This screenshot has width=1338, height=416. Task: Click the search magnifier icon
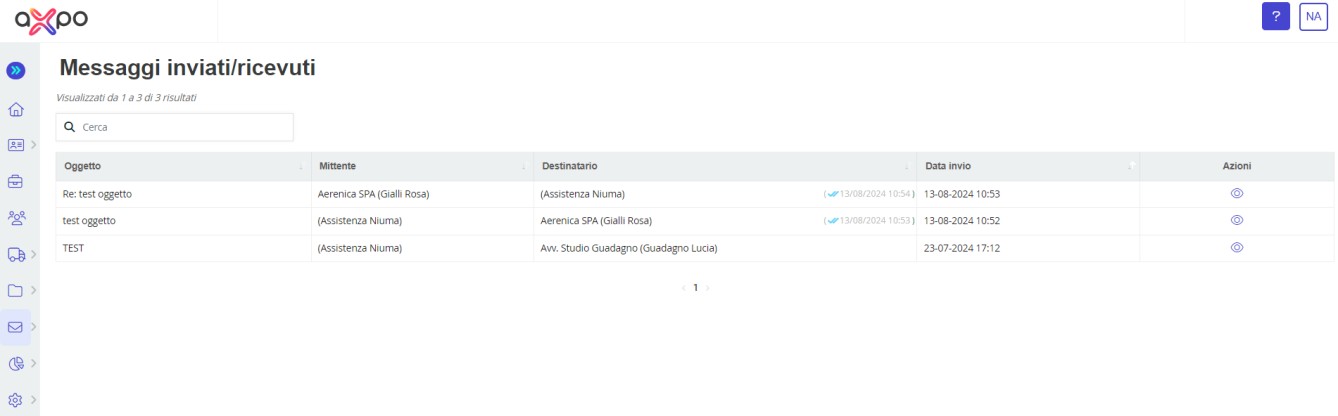click(x=69, y=127)
